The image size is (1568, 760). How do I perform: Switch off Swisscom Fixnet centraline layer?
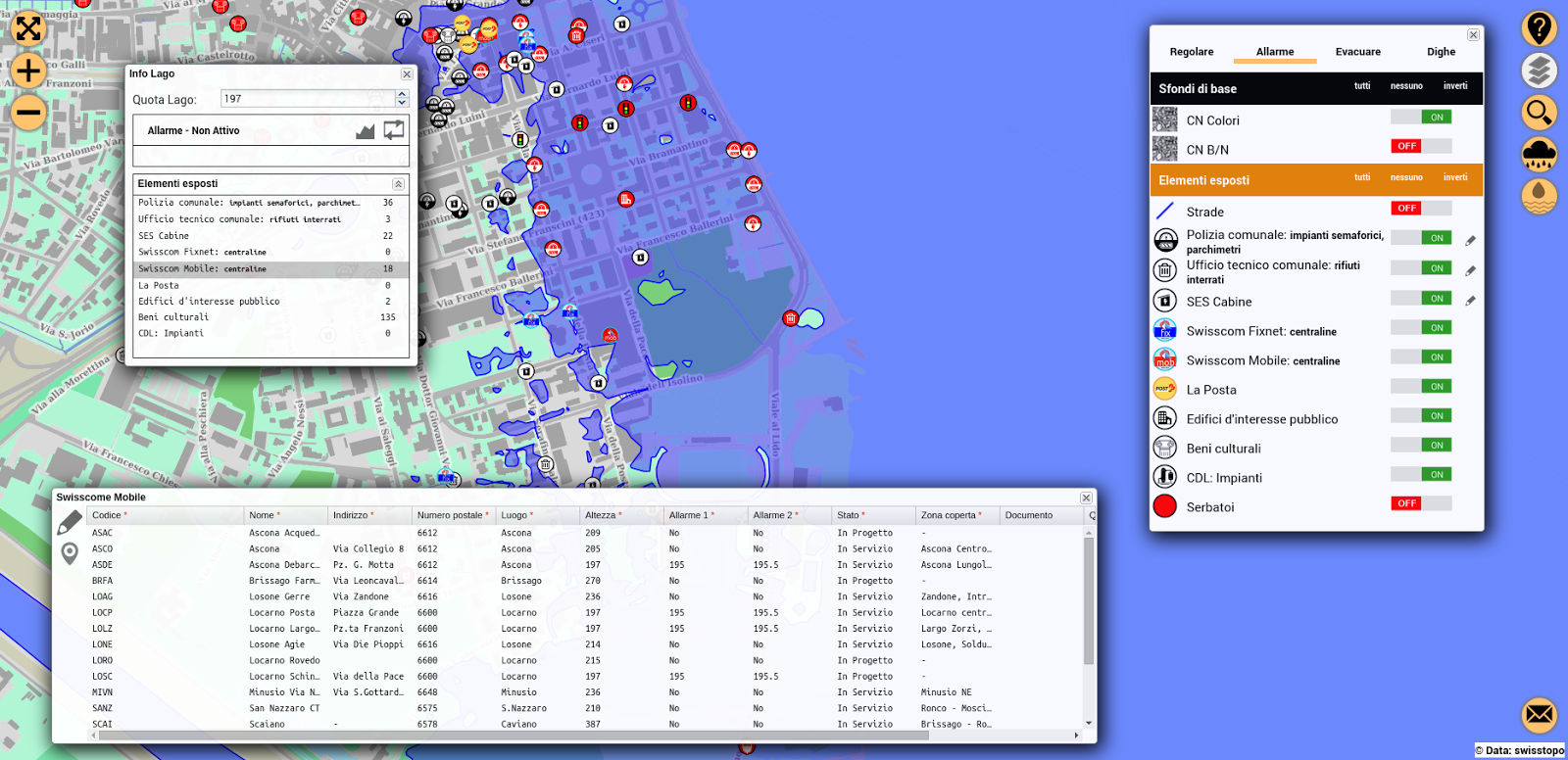point(1421,328)
